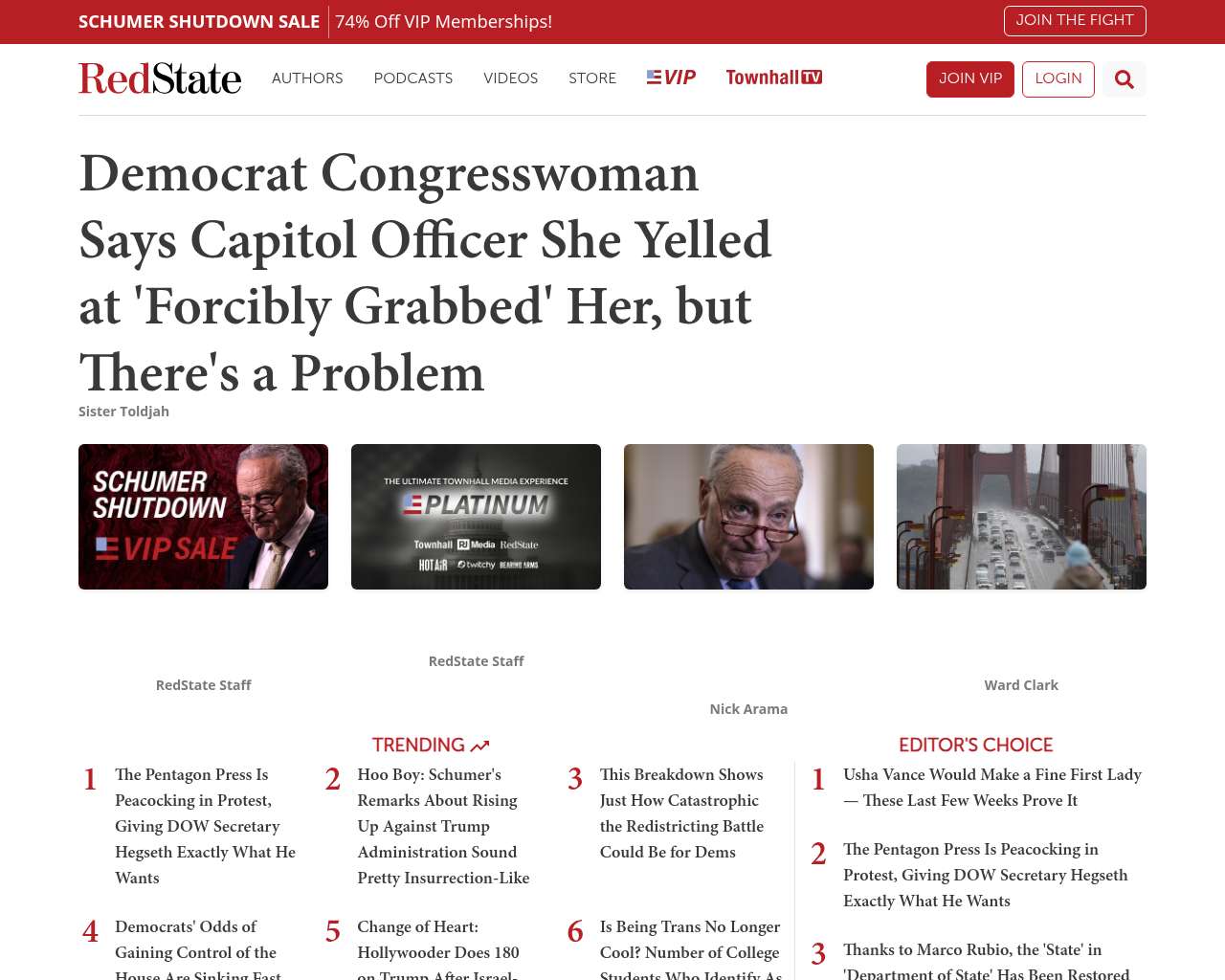Click the Trending arrow icon
1225x980 pixels.
pos(480,746)
